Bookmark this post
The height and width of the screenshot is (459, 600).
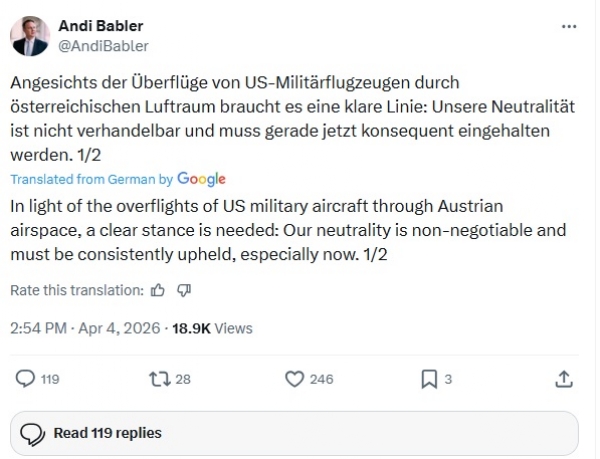[x=428, y=379]
